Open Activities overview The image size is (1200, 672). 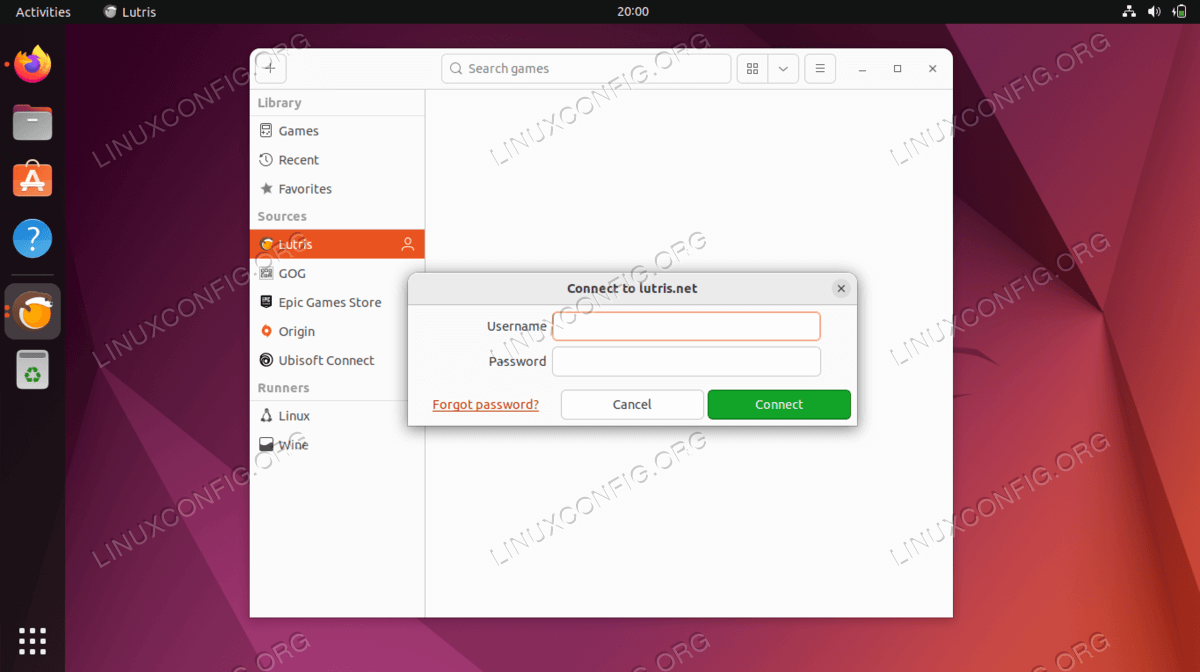point(43,12)
